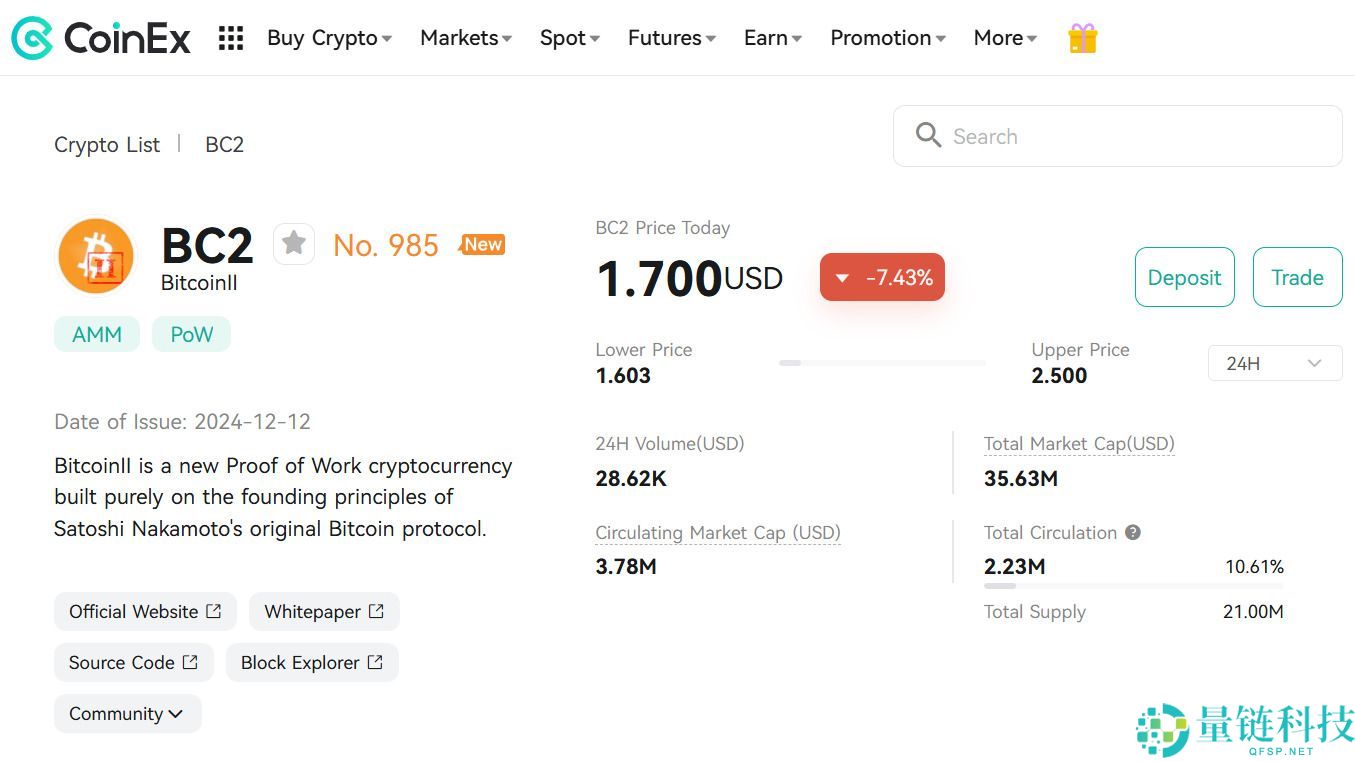Click the gift box rewards icon
This screenshot has height=762, width=1355.
(1082, 38)
